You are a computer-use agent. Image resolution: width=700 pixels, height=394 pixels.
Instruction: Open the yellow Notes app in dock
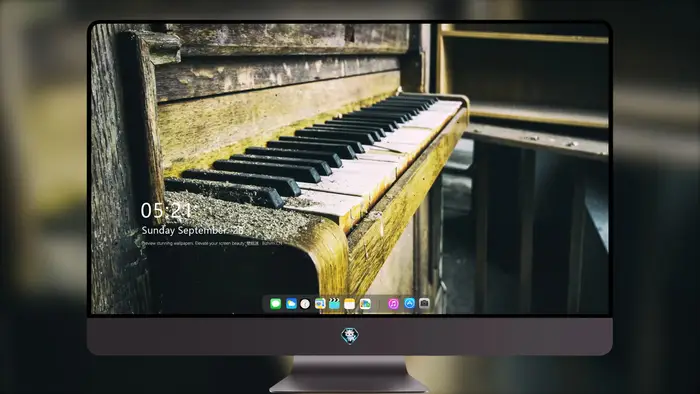point(350,304)
